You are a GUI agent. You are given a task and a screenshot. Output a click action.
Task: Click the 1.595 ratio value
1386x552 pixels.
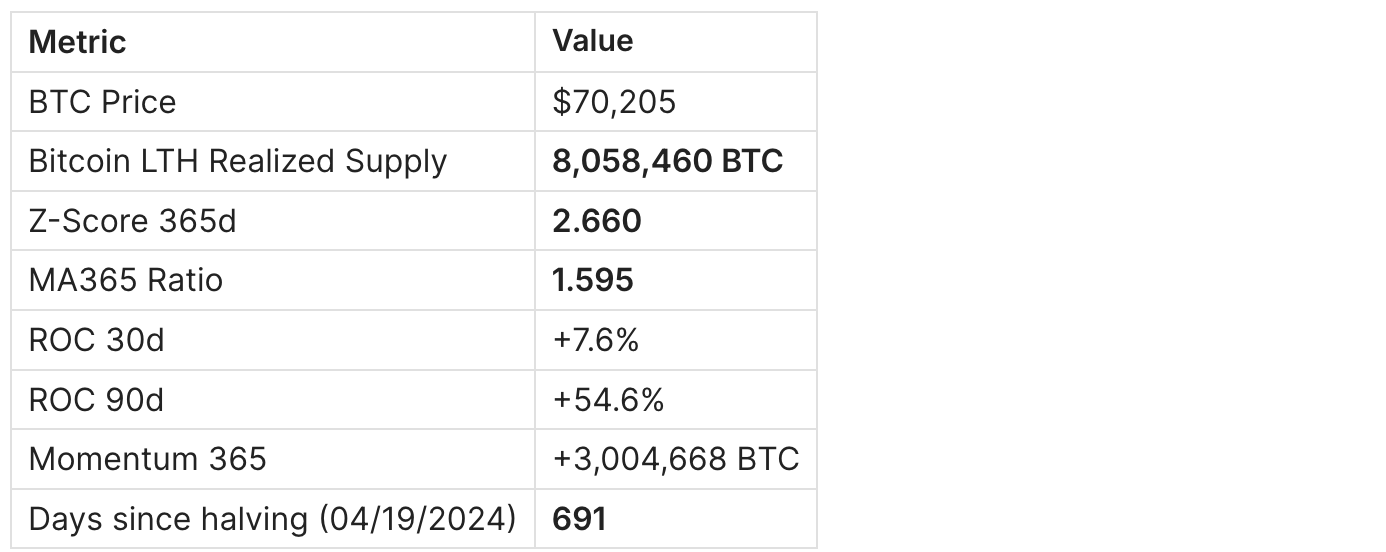click(593, 280)
